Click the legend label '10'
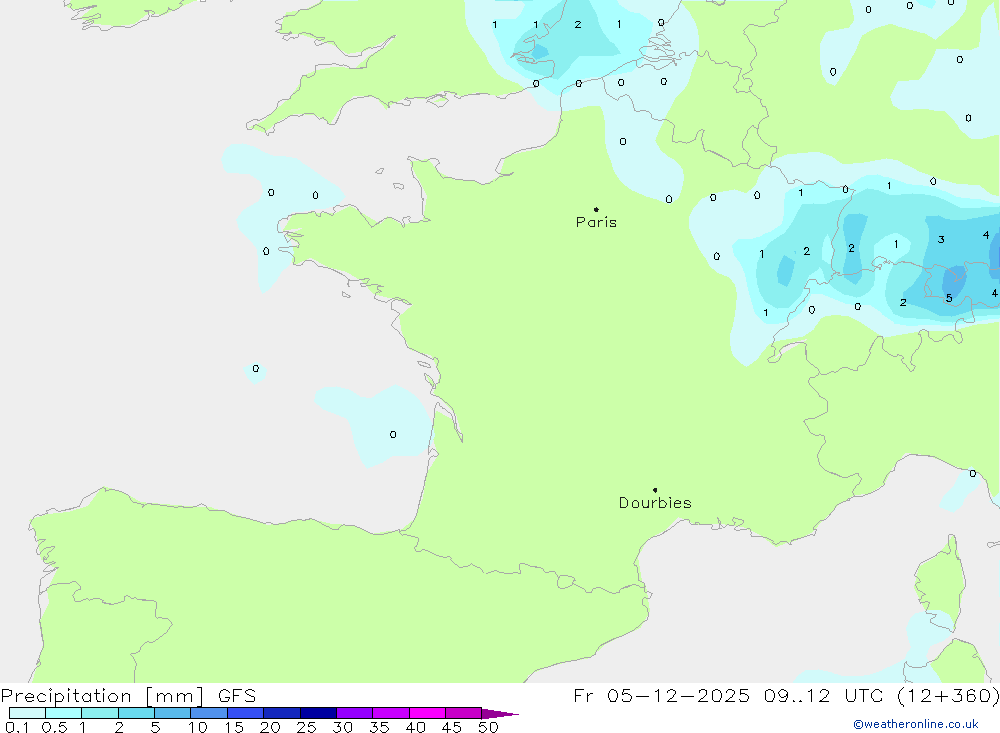This screenshot has width=1000, height=733. point(197,727)
